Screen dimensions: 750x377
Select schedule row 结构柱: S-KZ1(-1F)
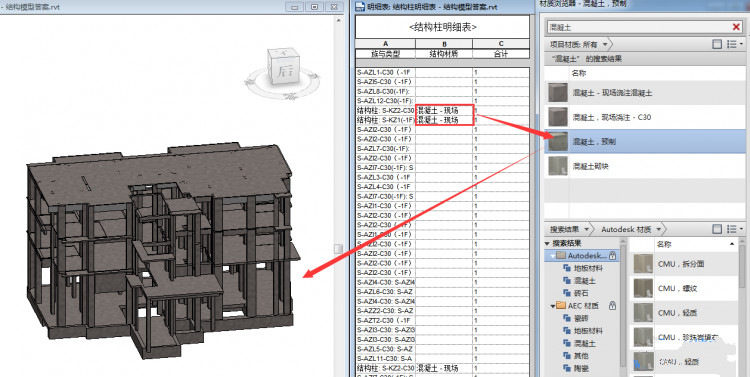pyautogui.click(x=442, y=120)
